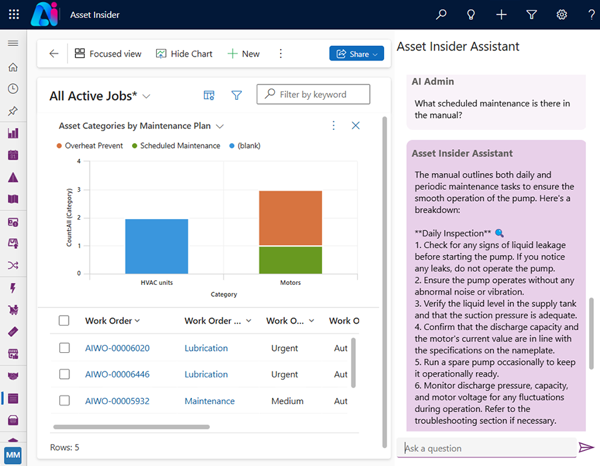Image resolution: width=600 pixels, height=466 pixels.
Task: Open work order AIWO-00006020
Action: tap(117, 348)
